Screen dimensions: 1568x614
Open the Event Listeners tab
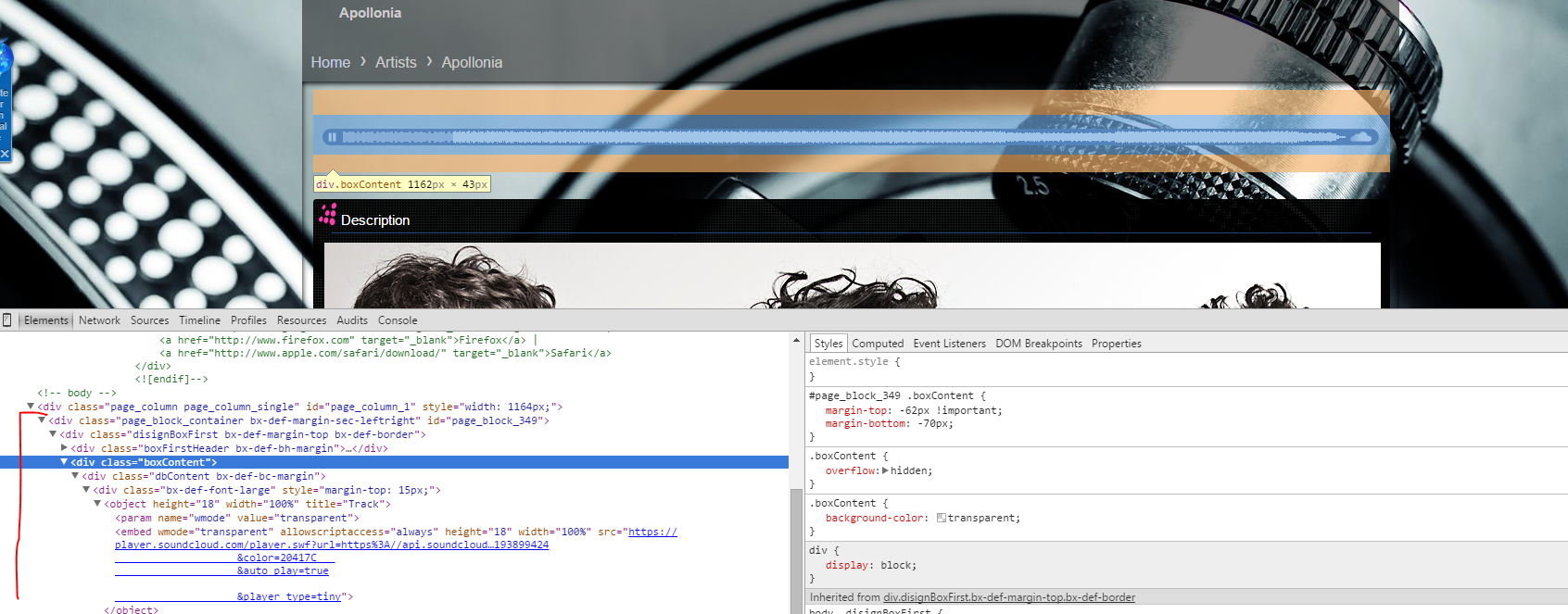[x=949, y=344]
